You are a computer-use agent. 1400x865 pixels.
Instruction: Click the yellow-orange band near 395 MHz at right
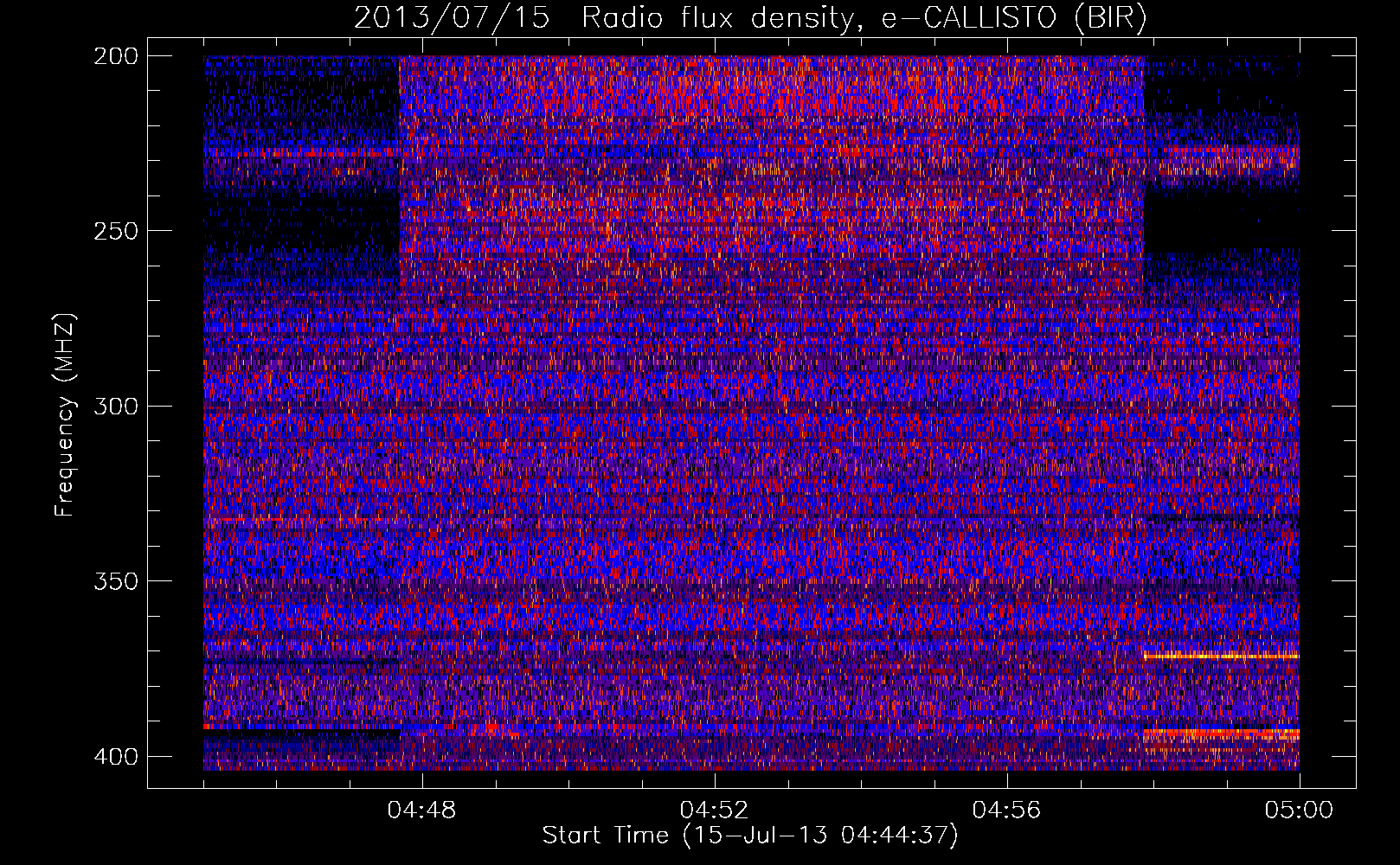coord(1221,734)
